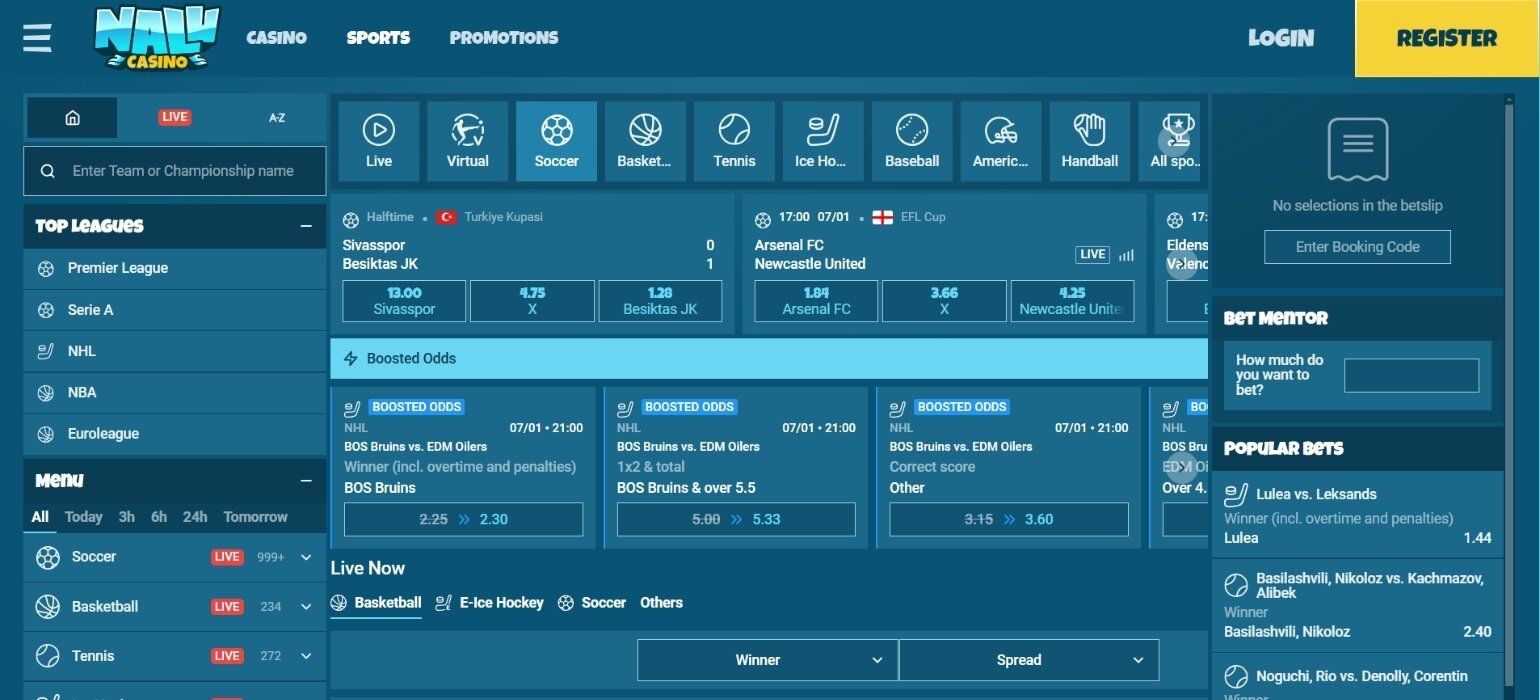Screen dimensions: 1540x700
Task: Select Correct score Other odds 3.60
Action: click(x=1009, y=519)
